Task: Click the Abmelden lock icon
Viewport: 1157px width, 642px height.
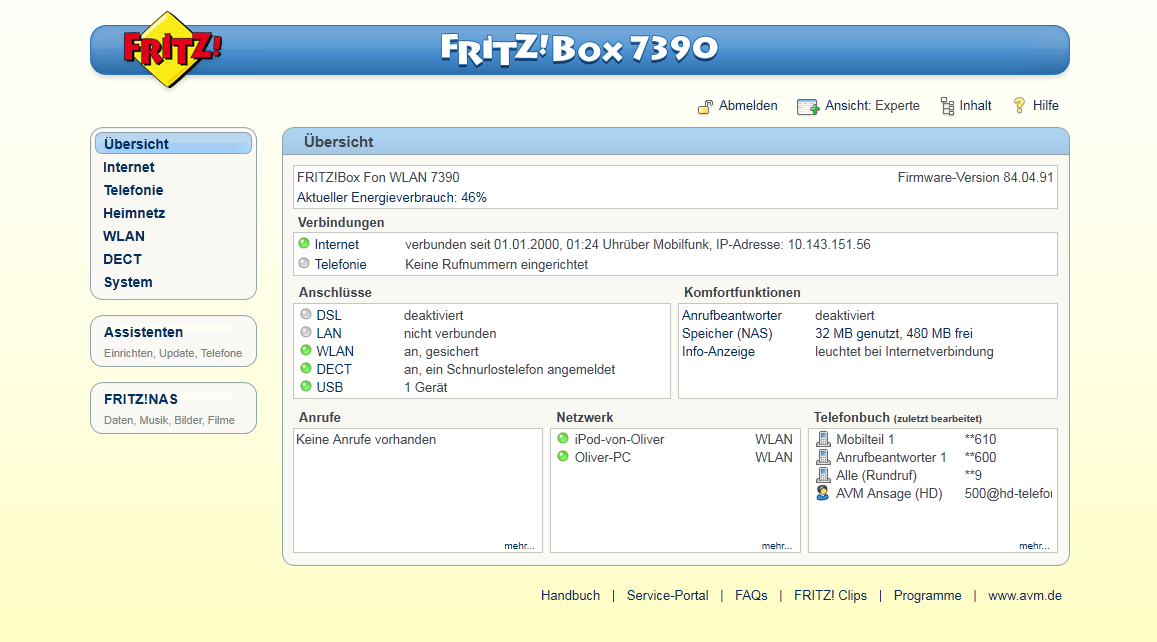Action: 705,107
